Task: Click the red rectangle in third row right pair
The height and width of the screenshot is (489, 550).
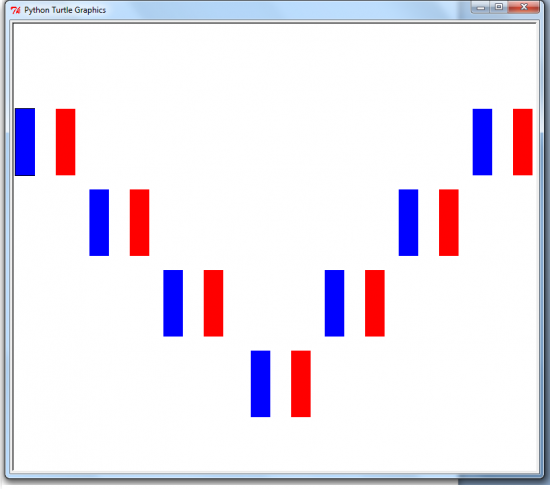Action: pos(375,303)
